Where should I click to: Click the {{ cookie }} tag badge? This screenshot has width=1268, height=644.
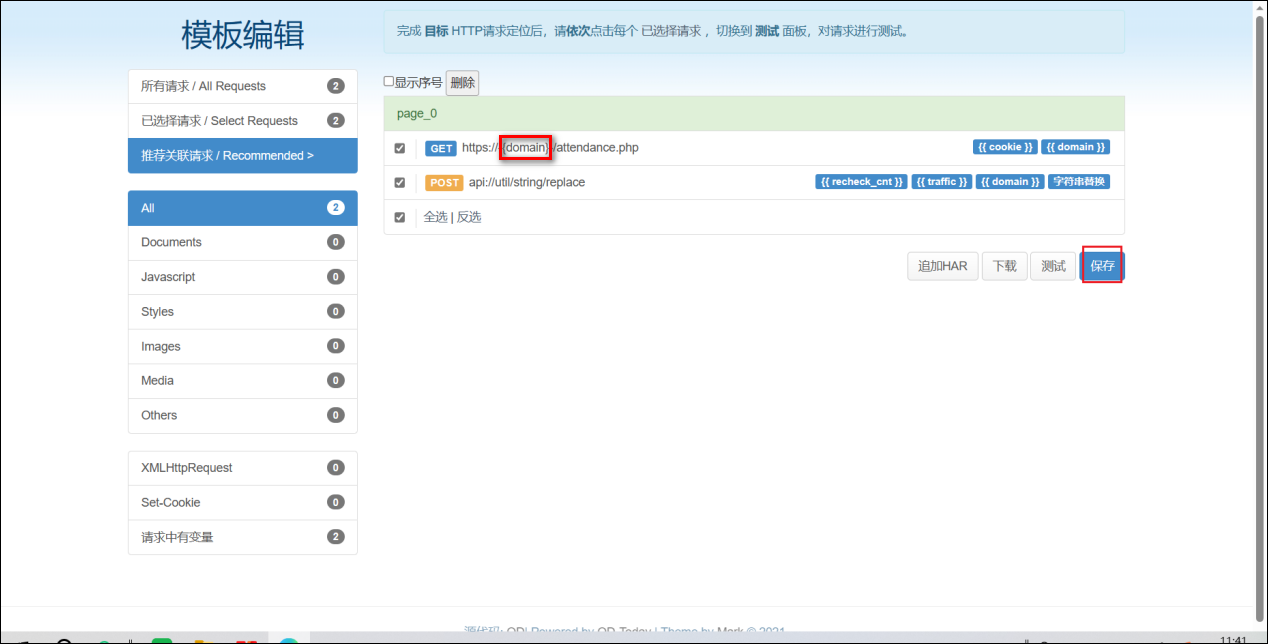coord(1005,147)
